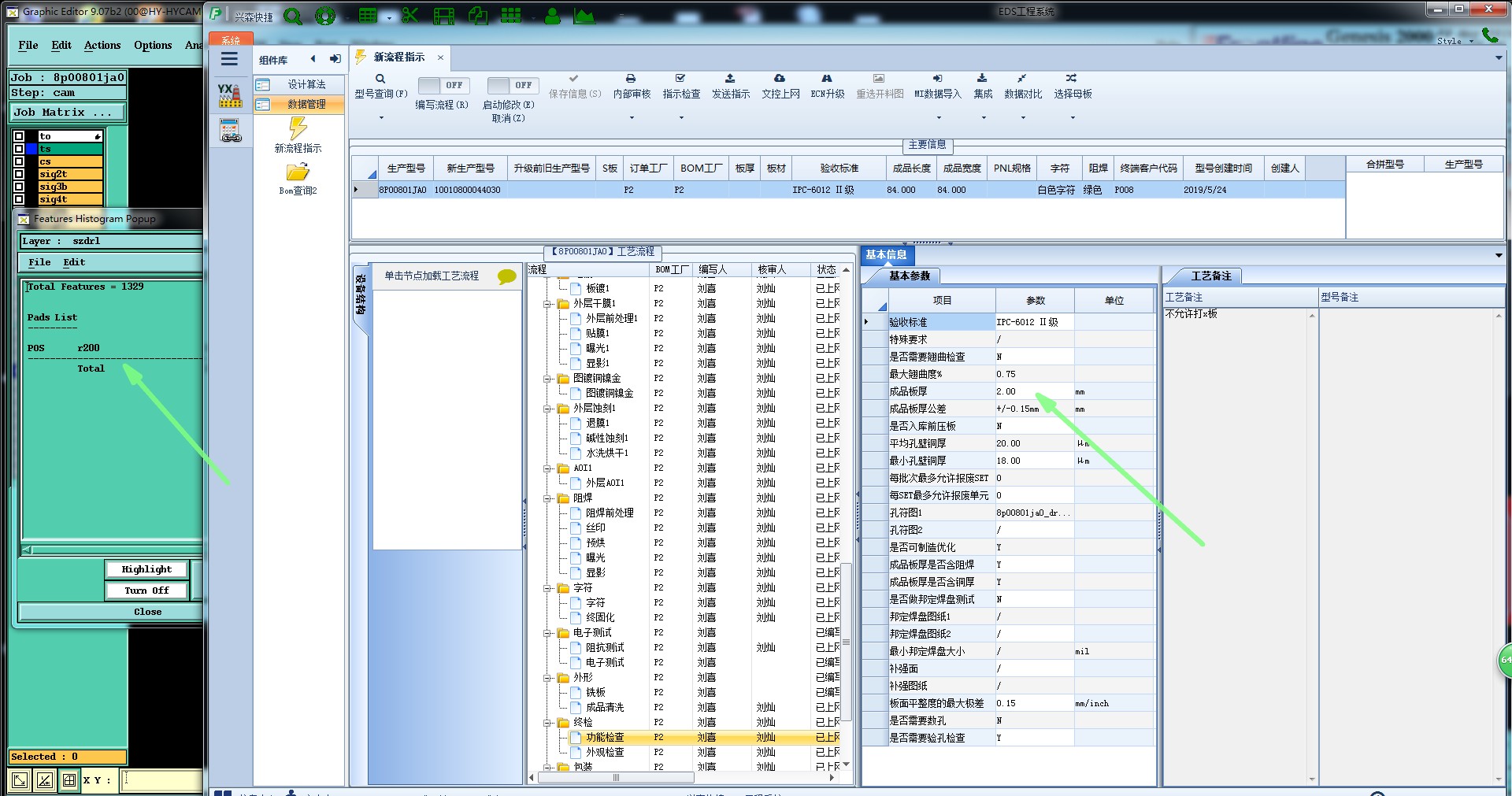Open the 内部审核 dropdown arrow

pos(632,118)
